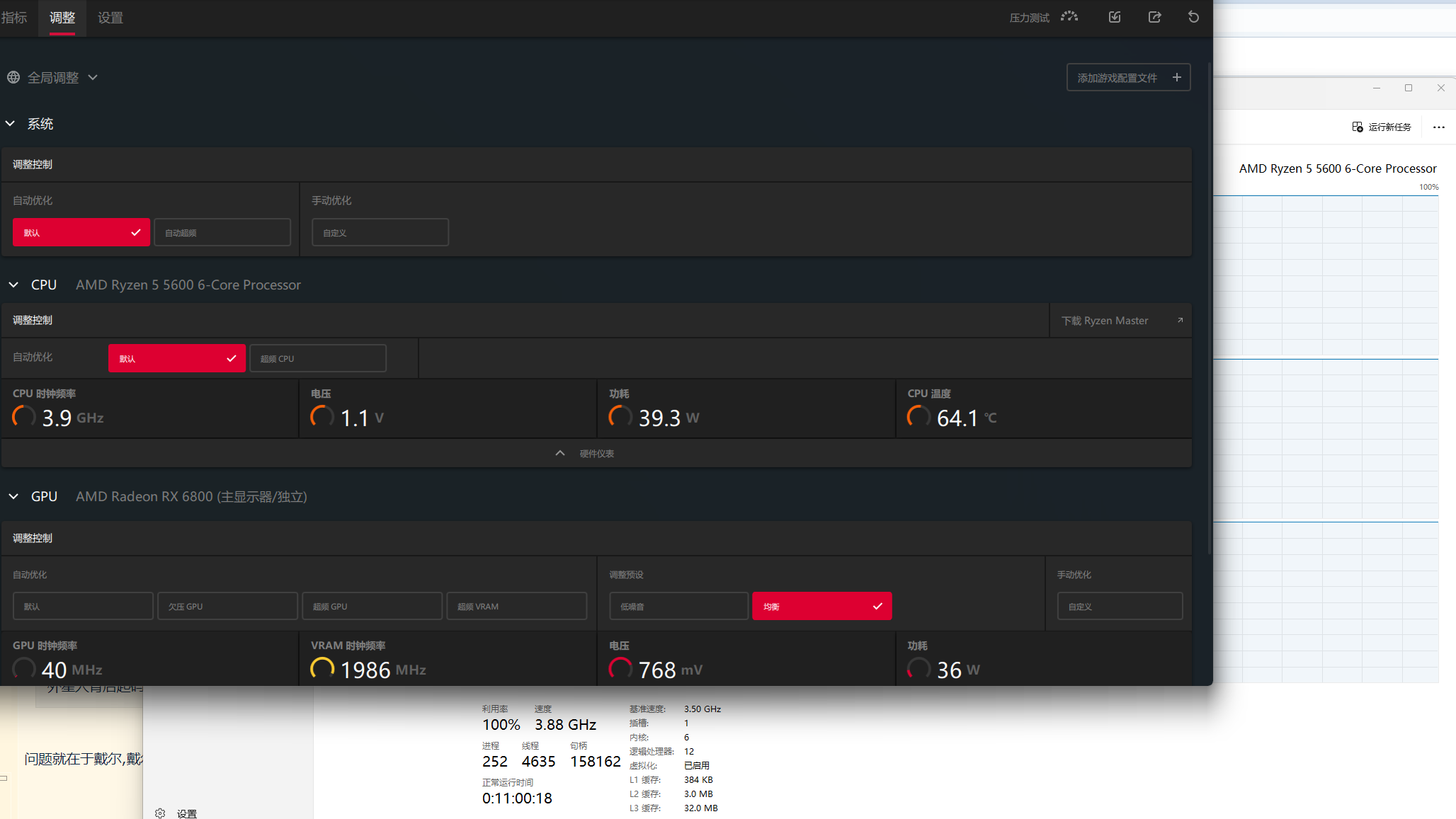Enable the 超频 CPU option
The height and width of the screenshot is (819, 1456).
317,358
